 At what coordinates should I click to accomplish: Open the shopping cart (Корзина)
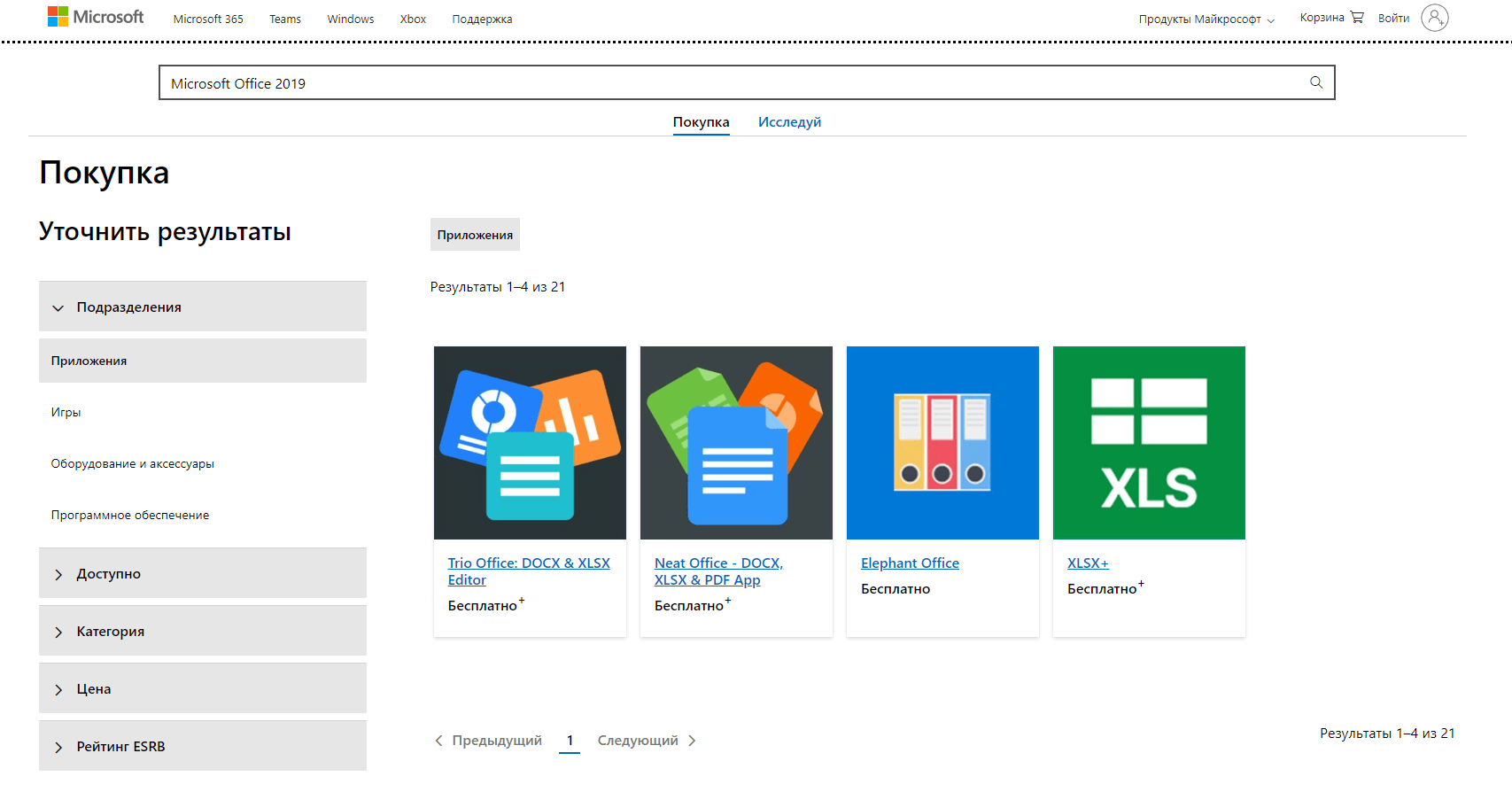pyautogui.click(x=1331, y=18)
